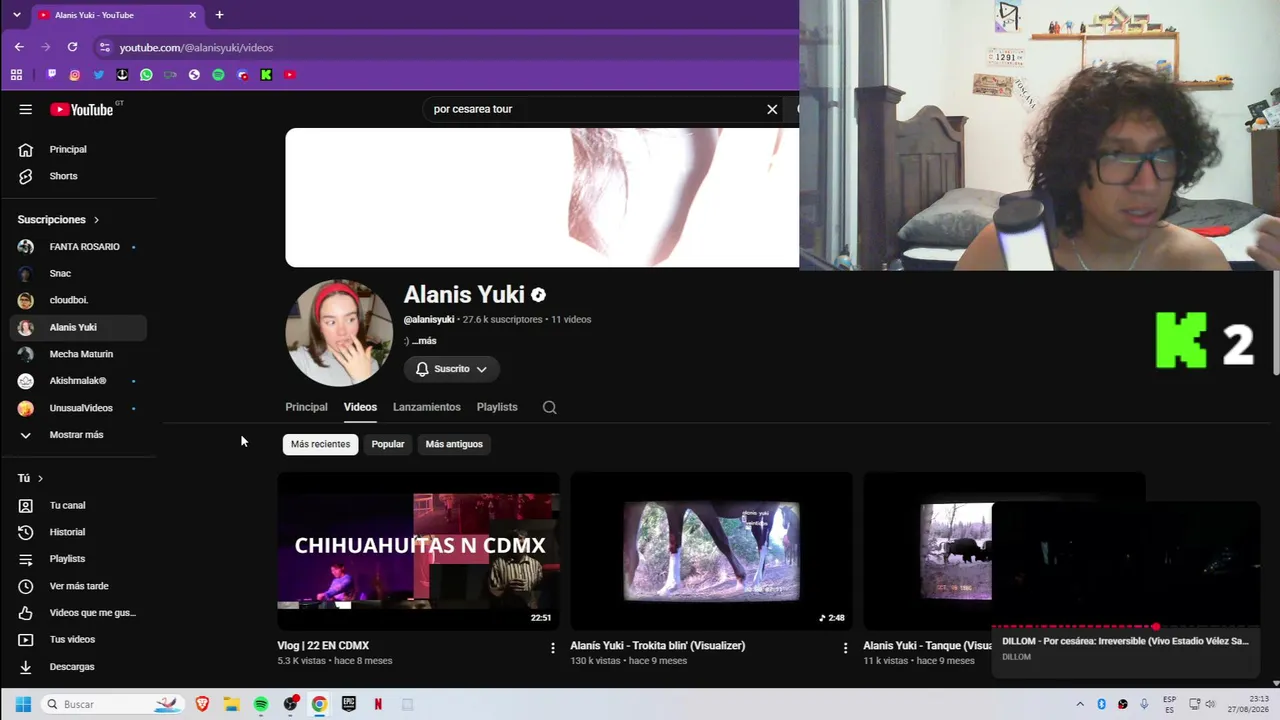Open Ver más tarde in the sidebar
Screen dimensions: 1280x720
(78, 586)
